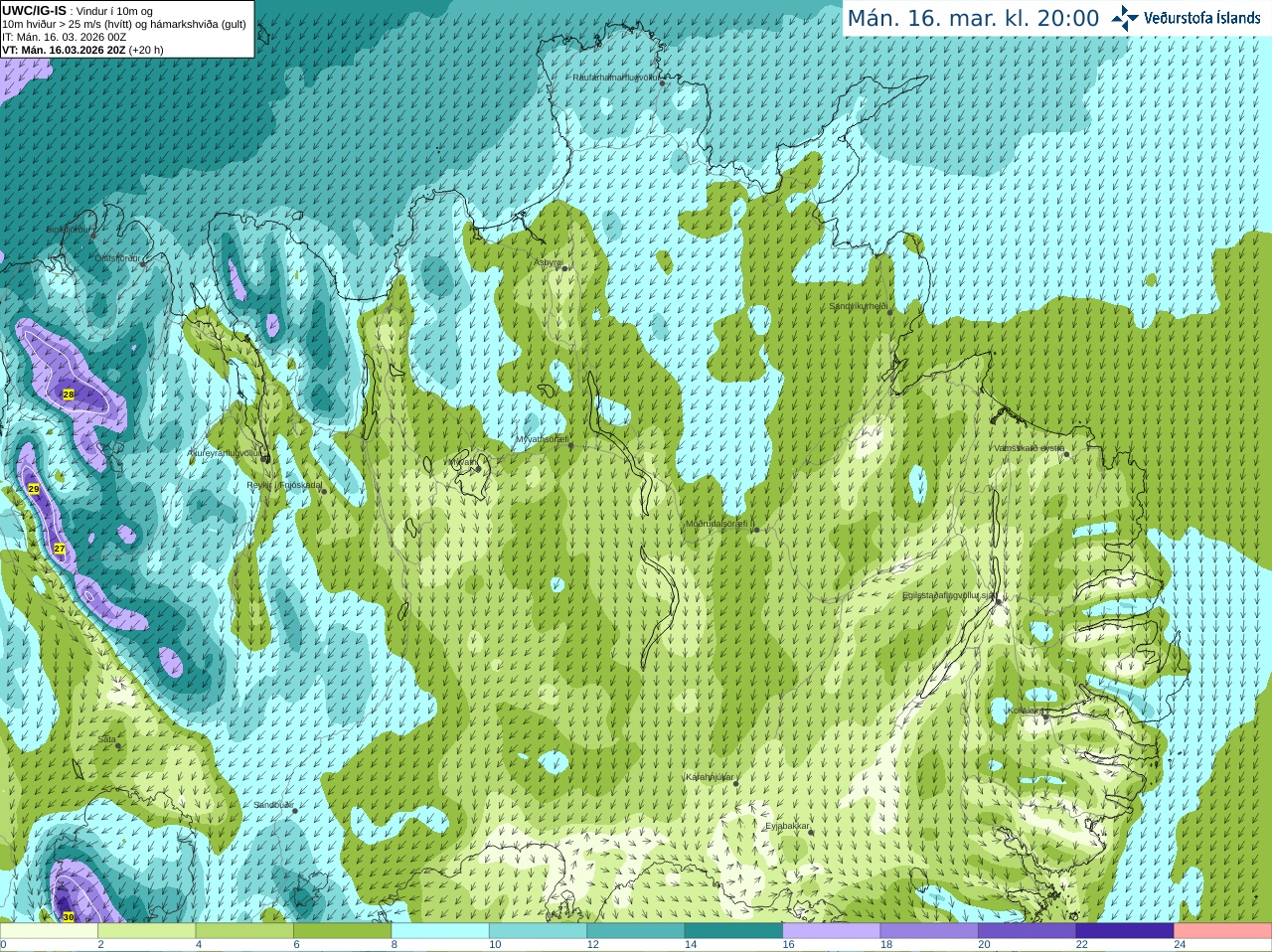Click the Sáta label

(x=107, y=739)
